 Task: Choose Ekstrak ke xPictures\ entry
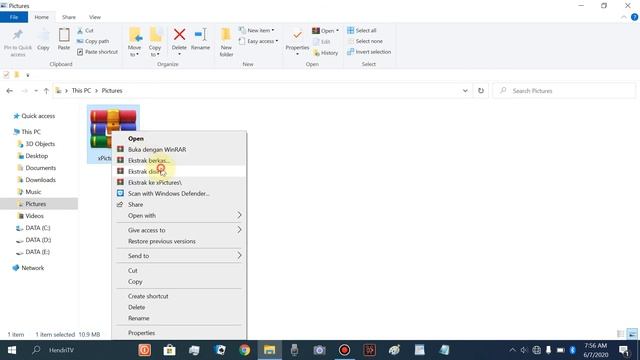[179, 182]
